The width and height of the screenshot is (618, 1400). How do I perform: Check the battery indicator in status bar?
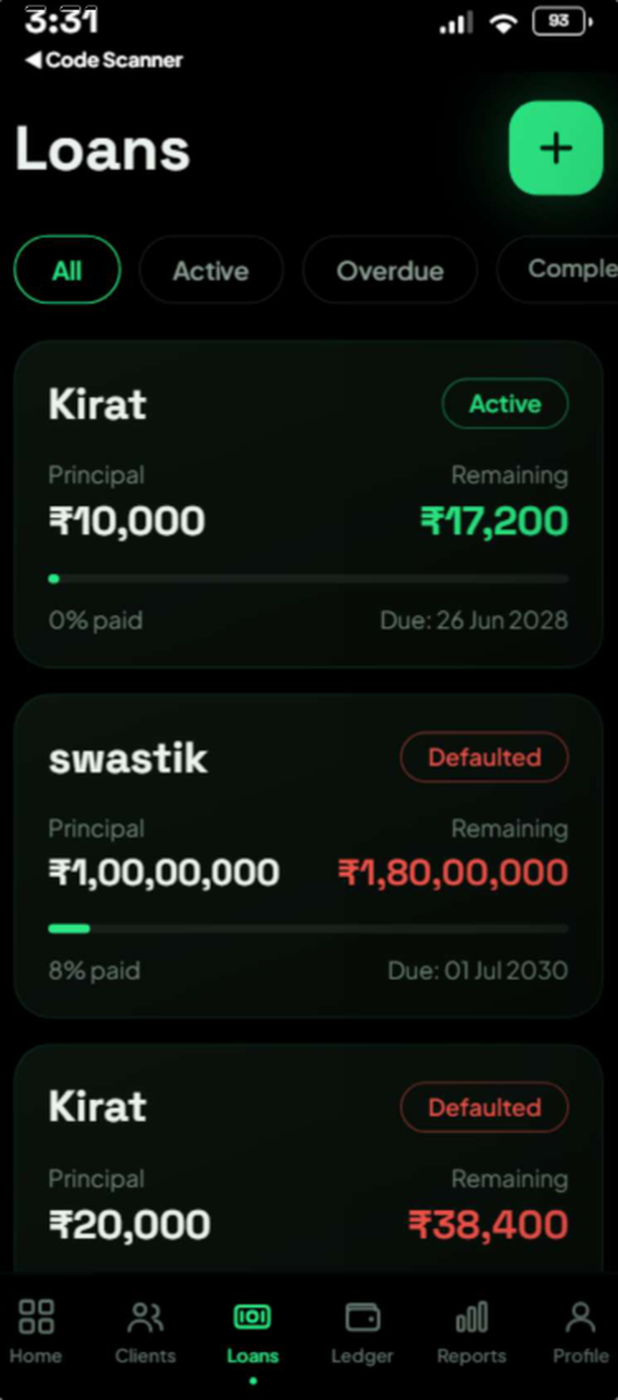point(563,21)
